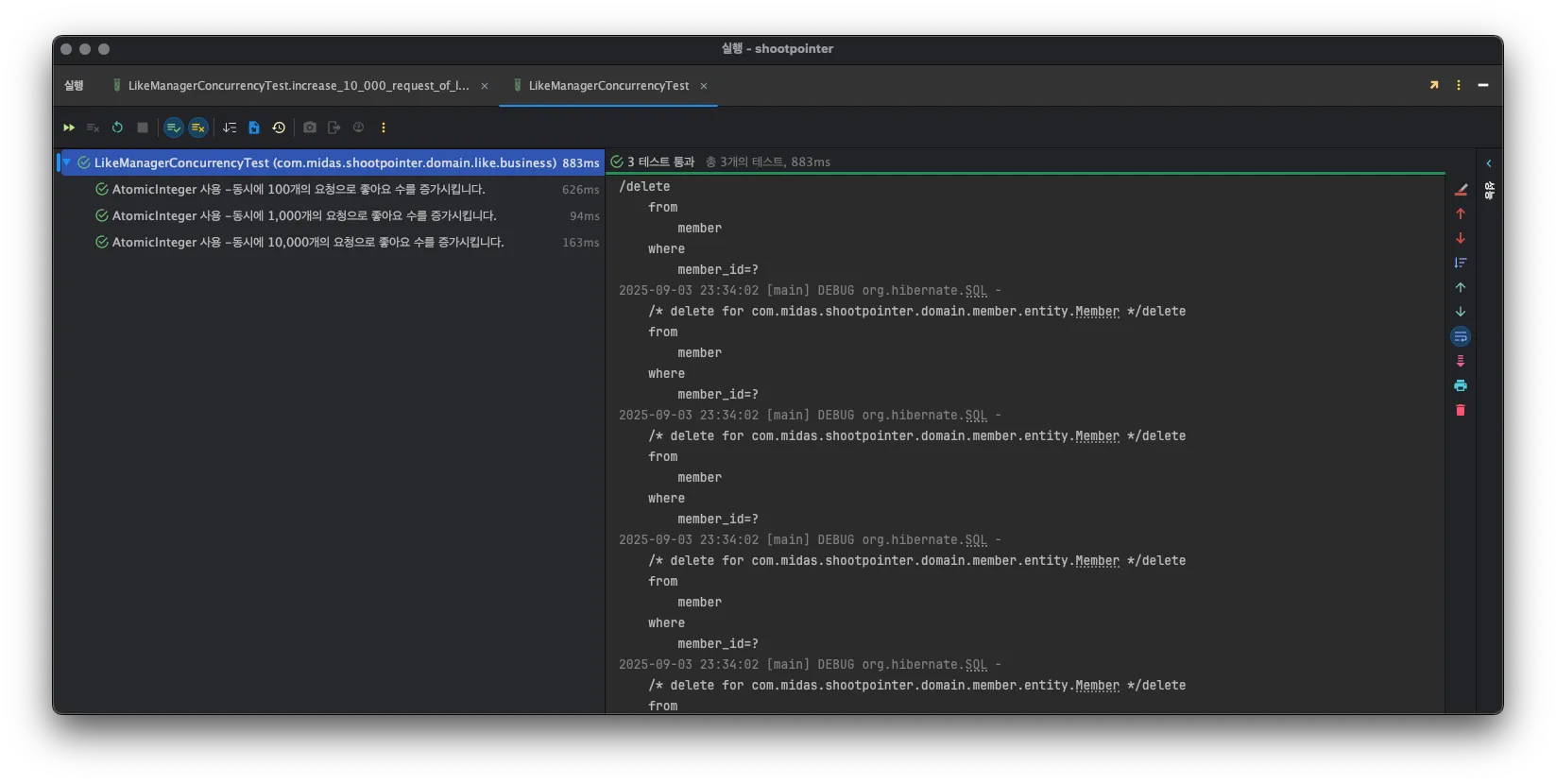This screenshot has width=1556, height=784.
Task: Open the 성능 vertical side tab
Action: coord(1489,191)
